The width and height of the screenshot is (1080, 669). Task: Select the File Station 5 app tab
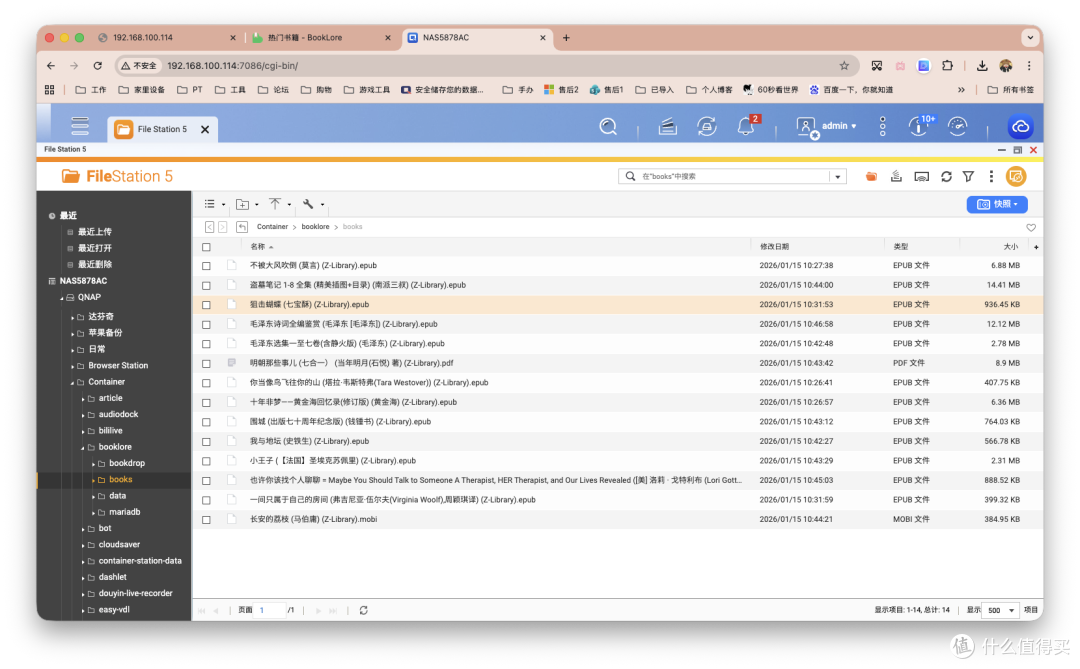click(163, 129)
